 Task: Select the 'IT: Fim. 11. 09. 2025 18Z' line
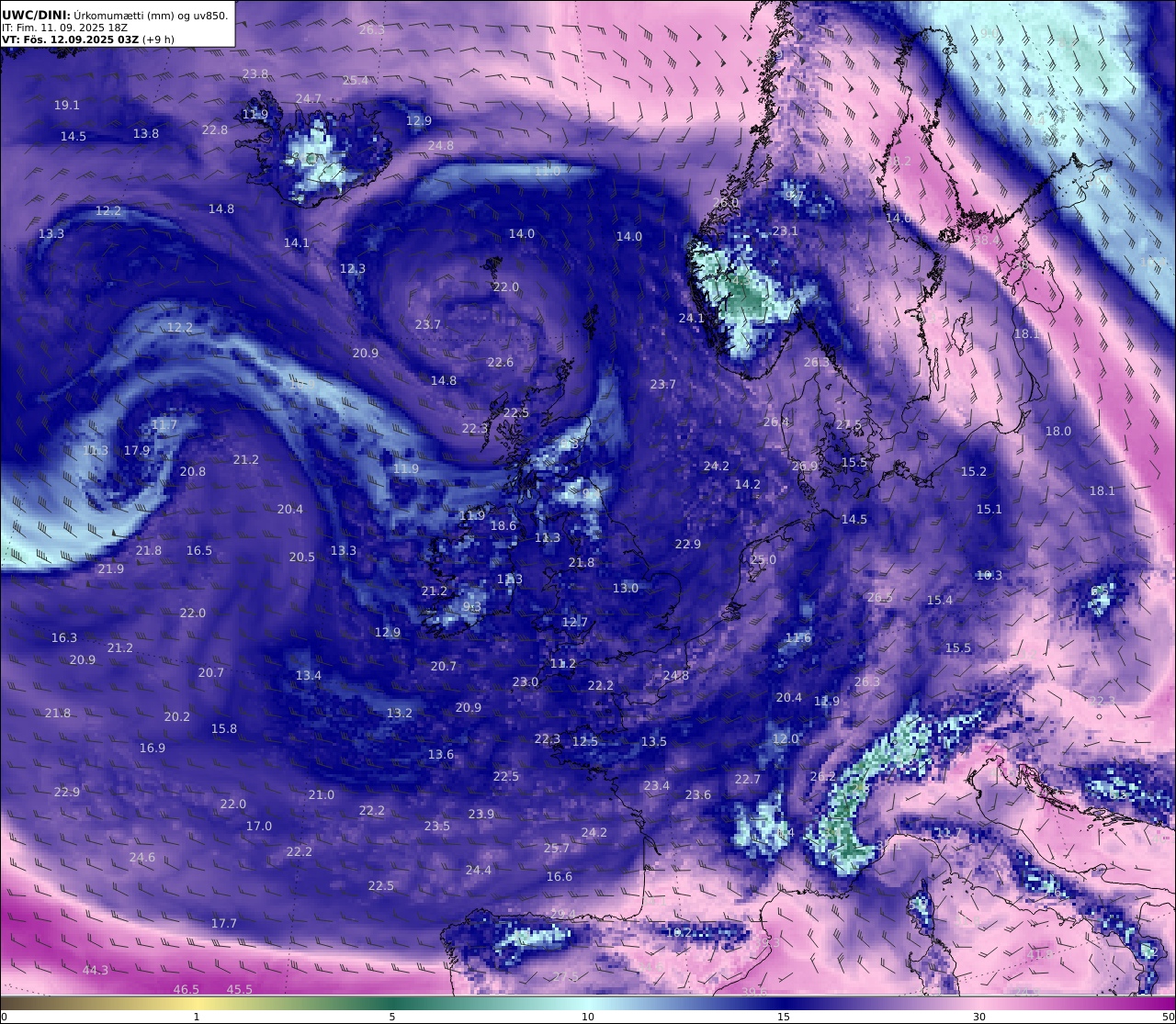pyautogui.click(x=65, y=28)
